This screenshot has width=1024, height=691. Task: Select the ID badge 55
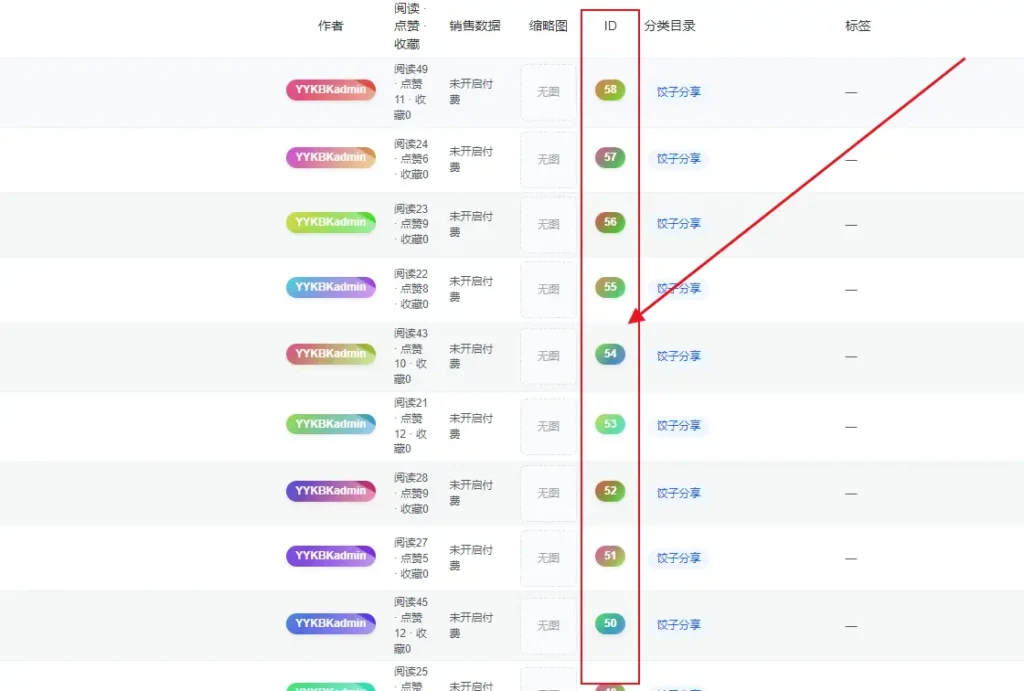tap(608, 288)
